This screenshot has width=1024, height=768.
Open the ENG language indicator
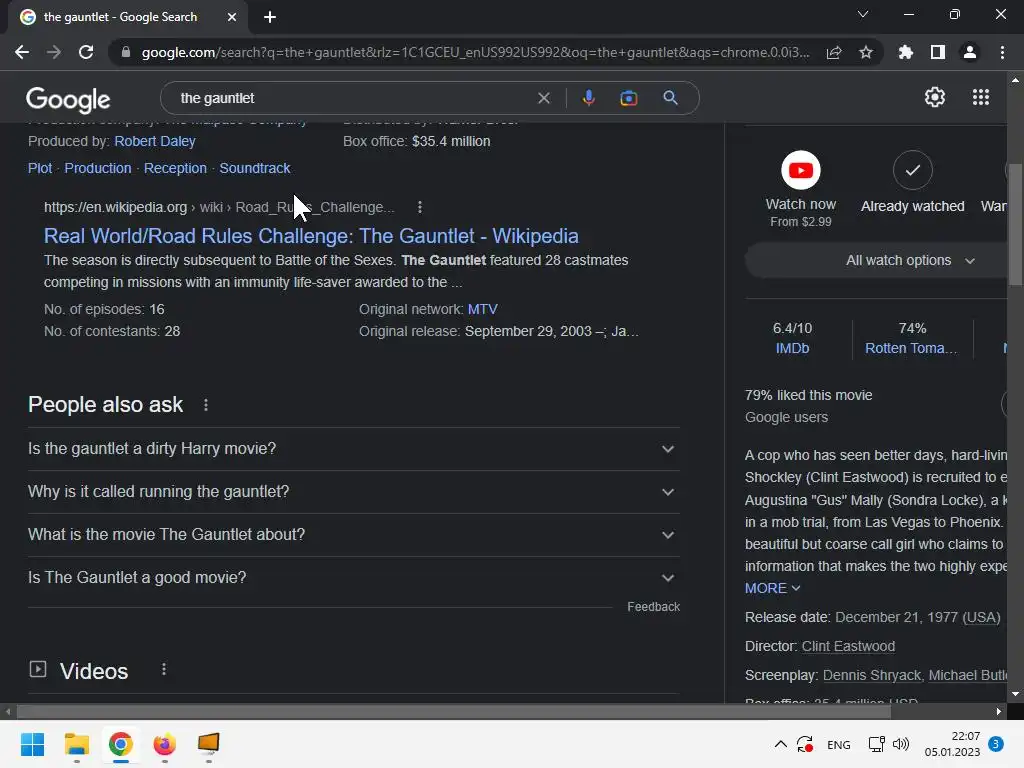tap(839, 744)
